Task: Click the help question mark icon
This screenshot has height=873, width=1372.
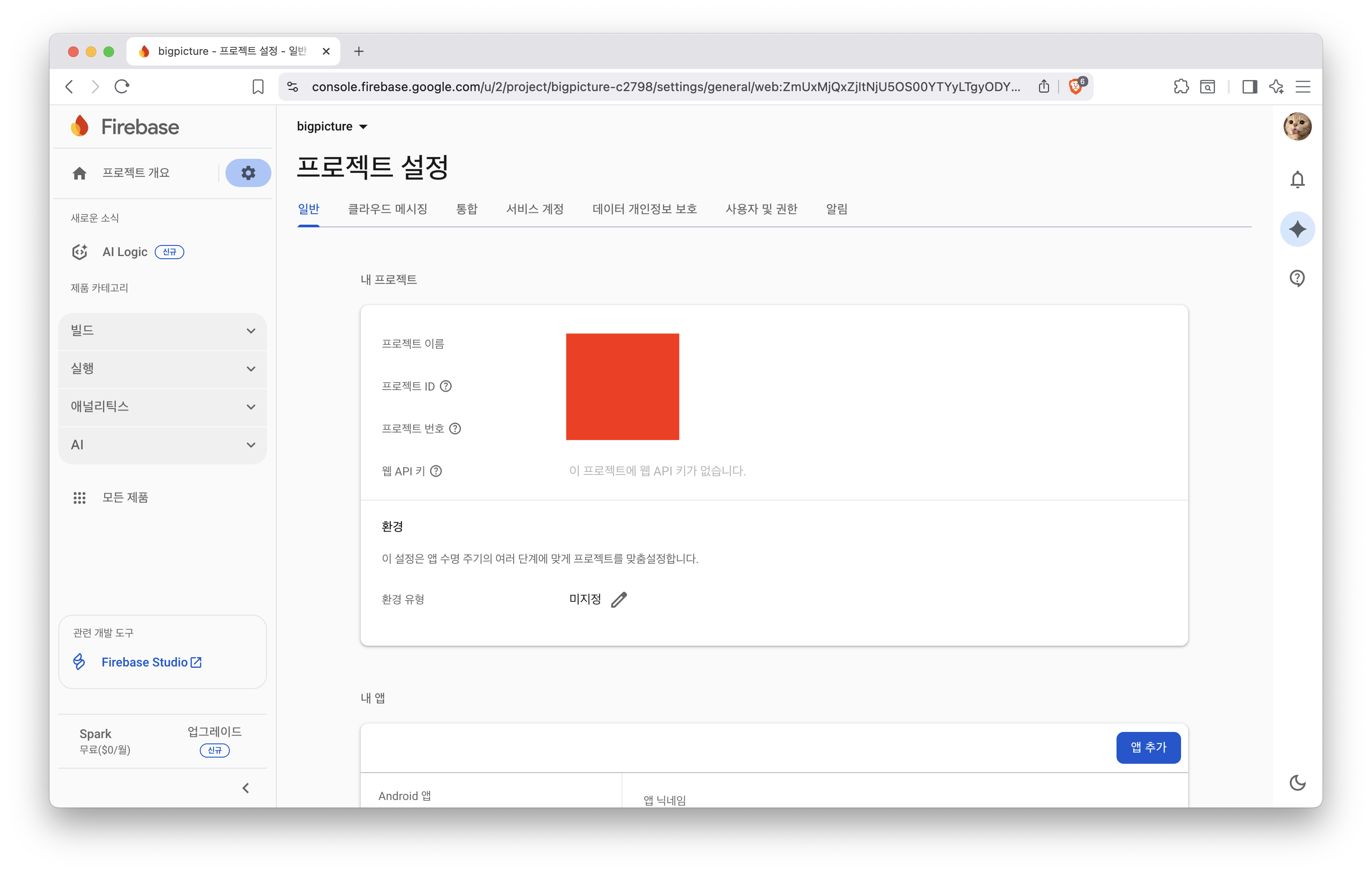Action: tap(1297, 278)
